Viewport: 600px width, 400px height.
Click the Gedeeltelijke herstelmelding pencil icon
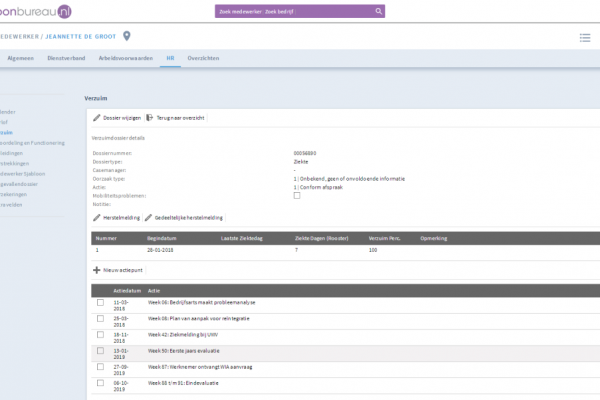(148, 217)
